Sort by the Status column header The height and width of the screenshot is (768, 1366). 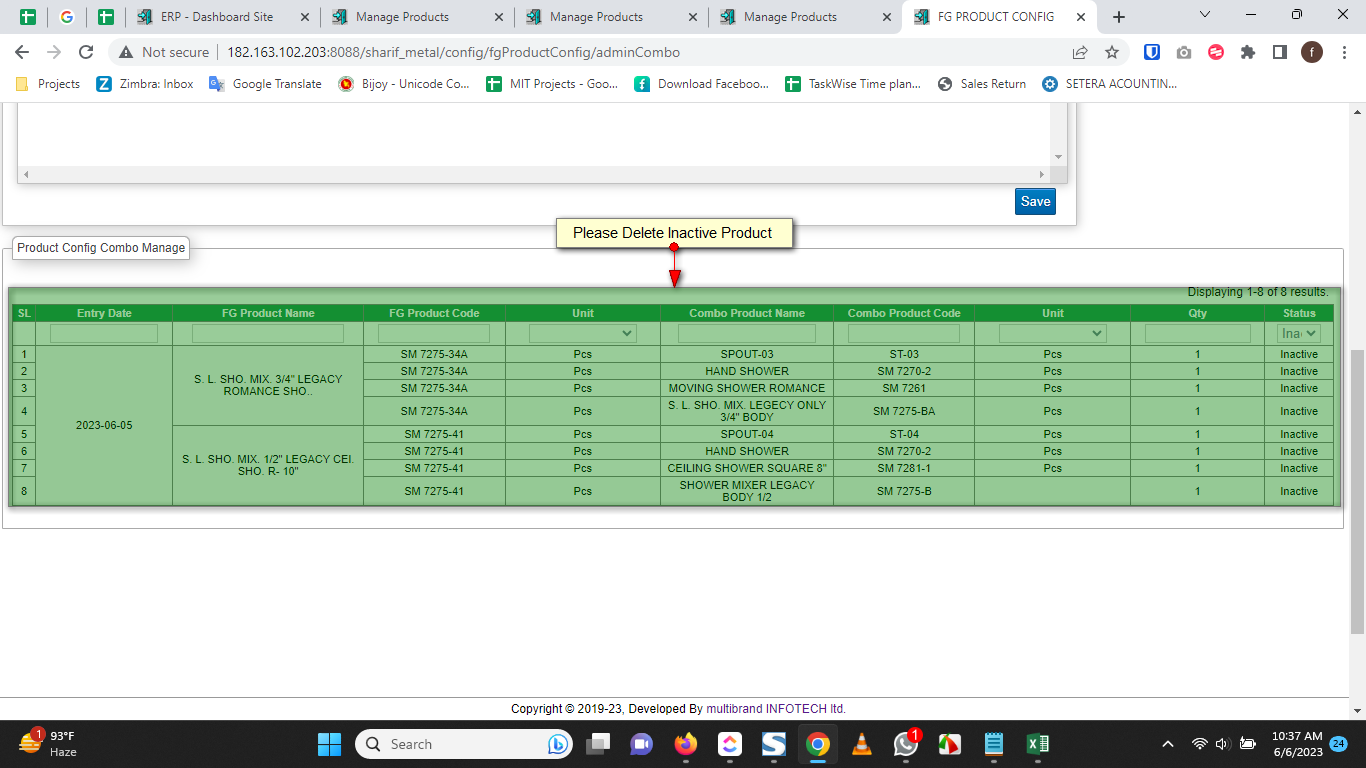click(1299, 313)
